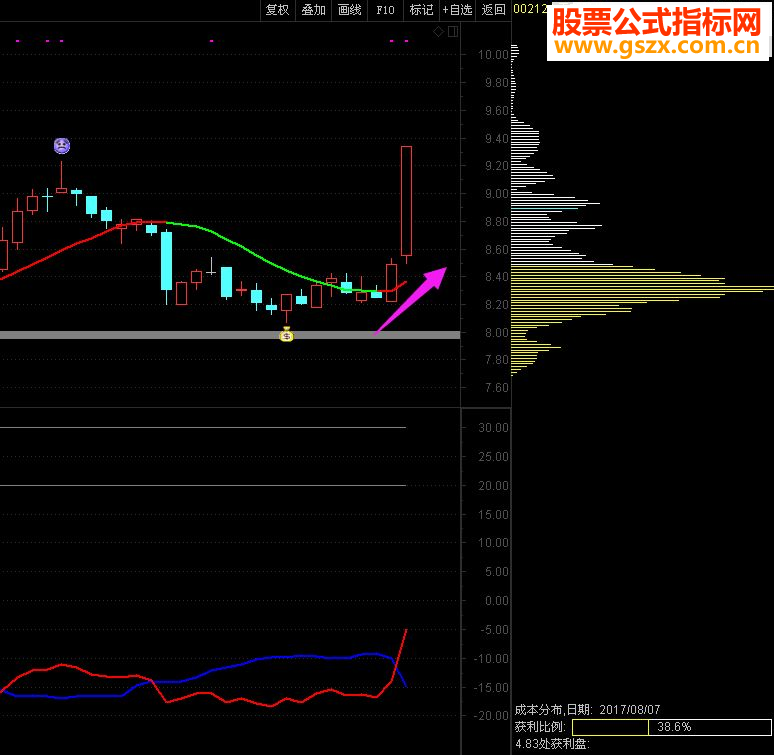Image resolution: width=774 pixels, height=755 pixels.
Task: Add stock via +自选 button
Action: (x=458, y=10)
